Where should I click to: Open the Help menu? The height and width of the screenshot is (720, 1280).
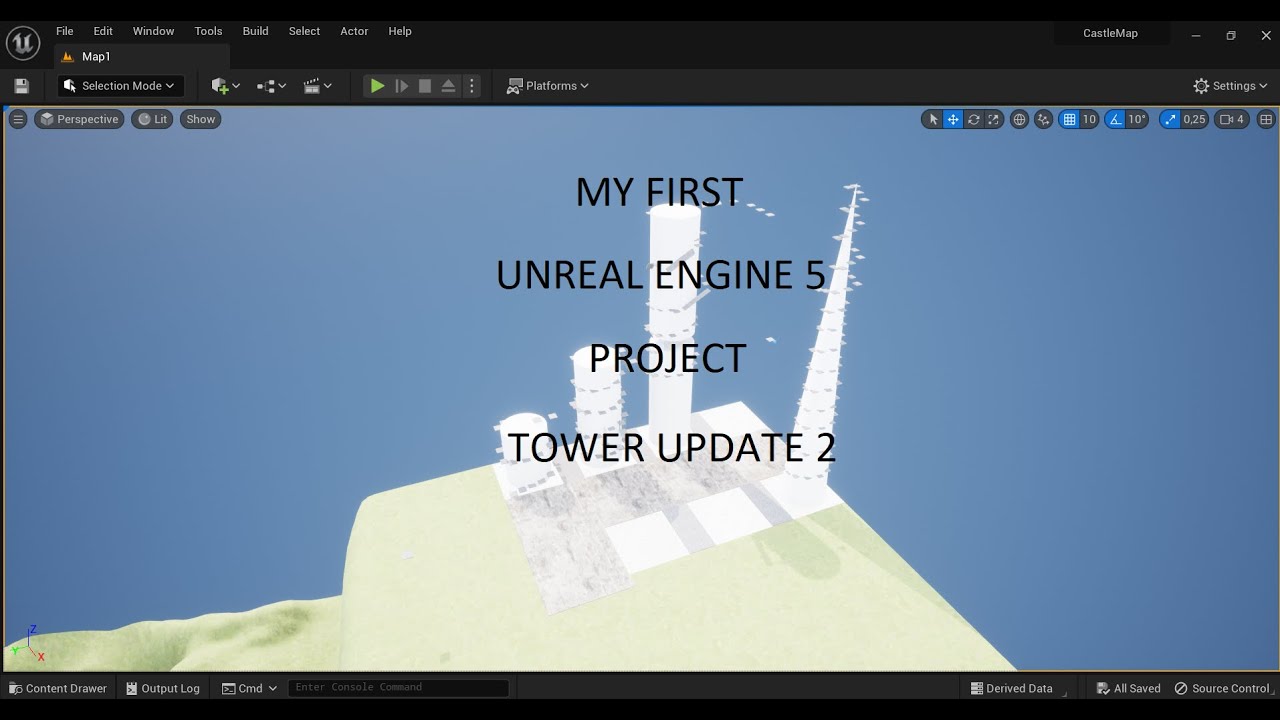pos(400,31)
